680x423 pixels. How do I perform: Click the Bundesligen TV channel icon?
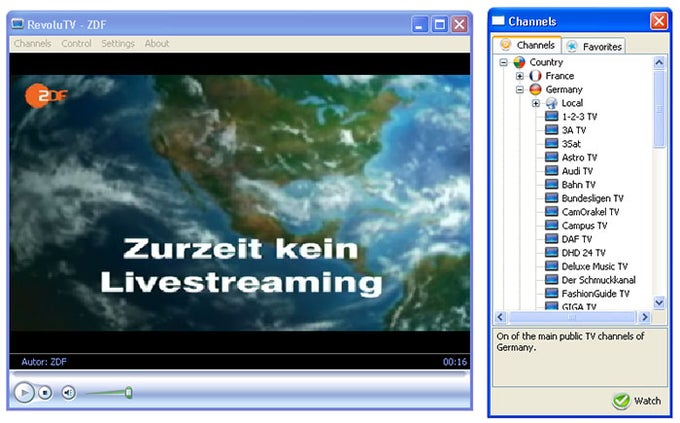pos(551,198)
